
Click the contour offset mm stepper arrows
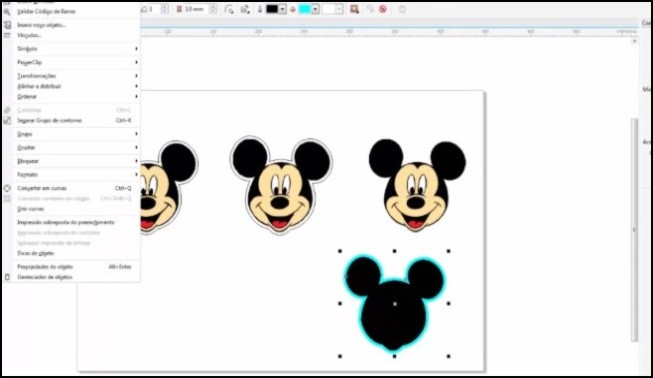pos(213,9)
